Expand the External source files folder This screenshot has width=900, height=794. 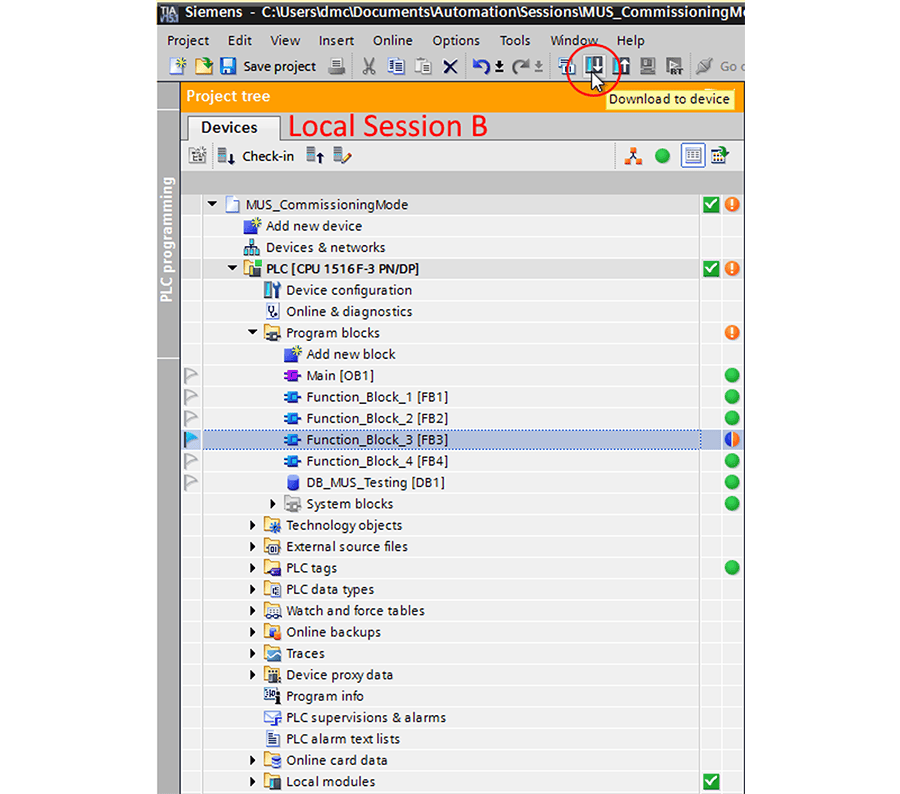(x=253, y=547)
